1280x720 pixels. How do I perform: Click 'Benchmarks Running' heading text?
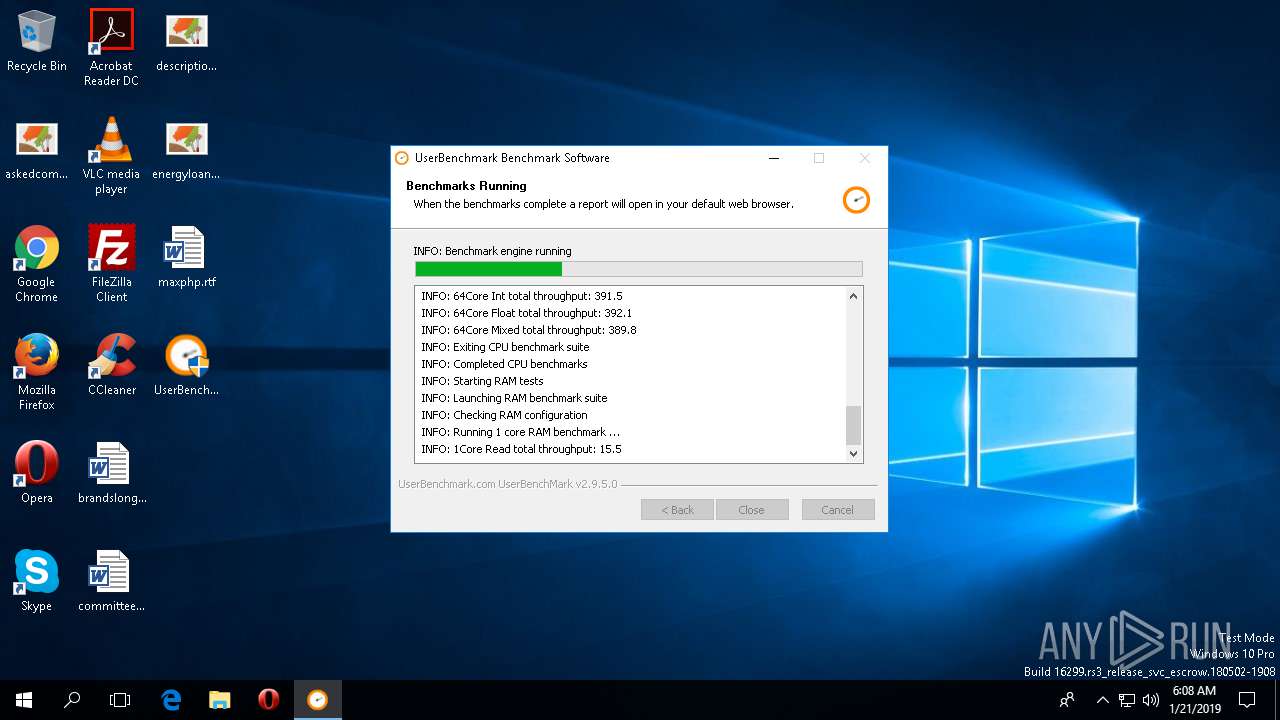[466, 186]
